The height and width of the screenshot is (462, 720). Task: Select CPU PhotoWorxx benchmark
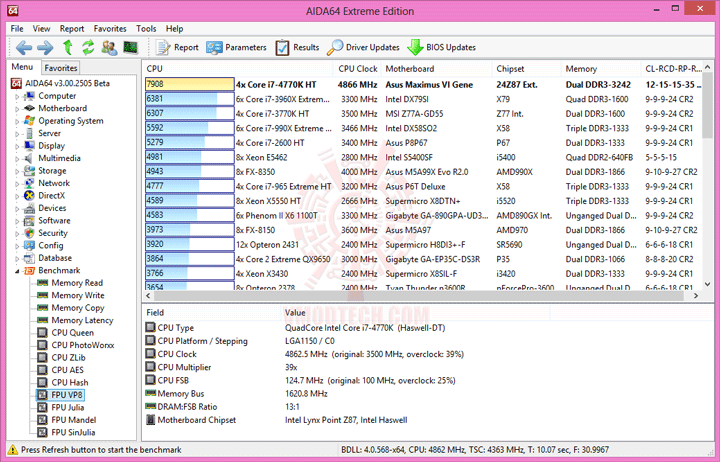pyautogui.click(x=83, y=345)
